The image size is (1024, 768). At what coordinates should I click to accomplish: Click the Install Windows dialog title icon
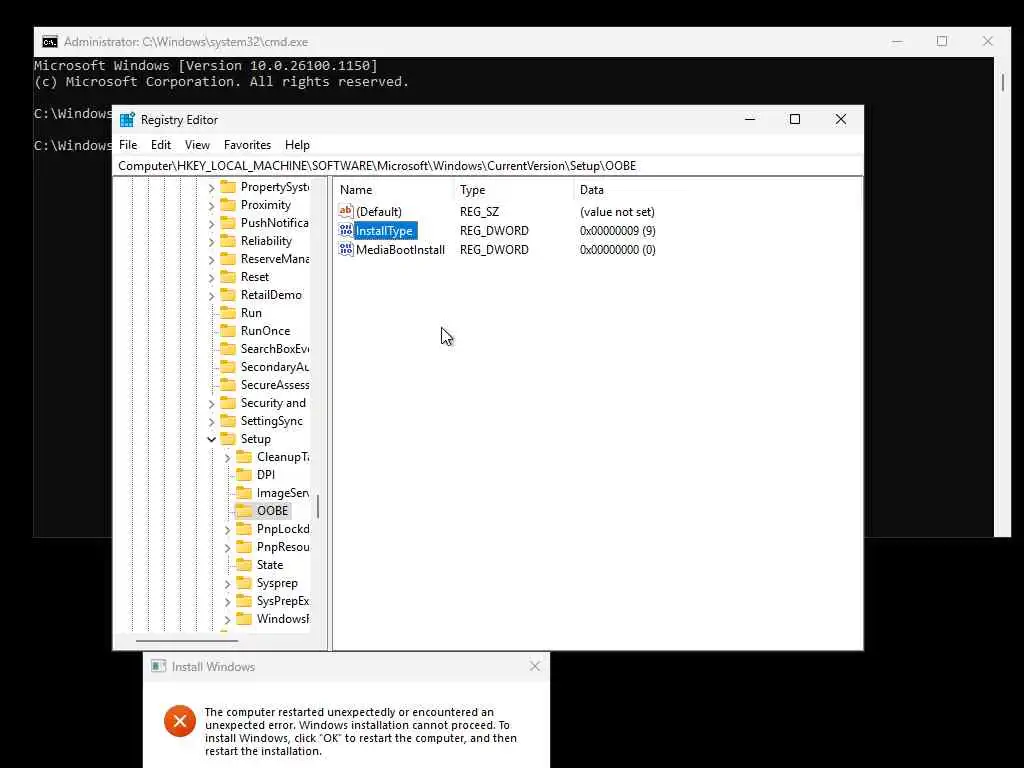(158, 666)
